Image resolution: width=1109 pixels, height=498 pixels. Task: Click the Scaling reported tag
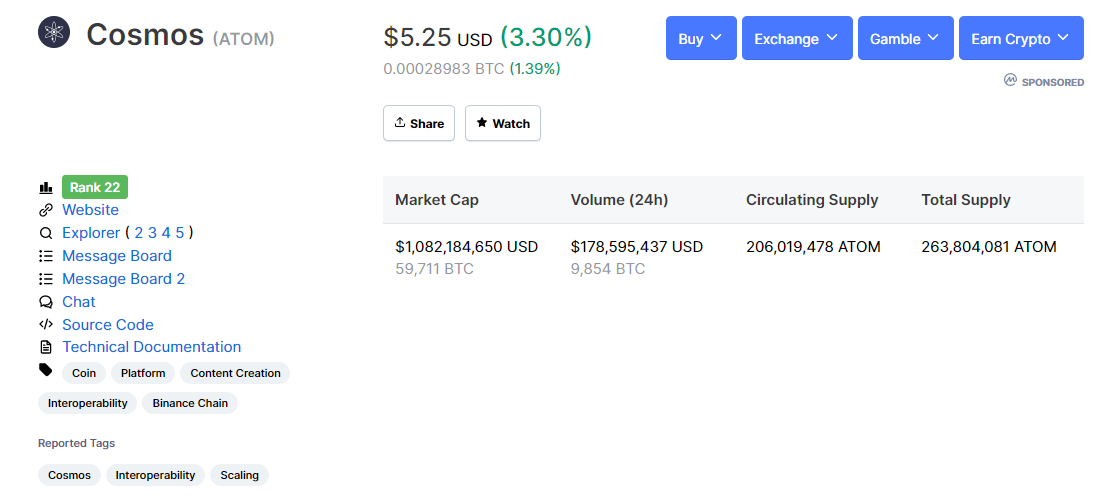(x=240, y=475)
